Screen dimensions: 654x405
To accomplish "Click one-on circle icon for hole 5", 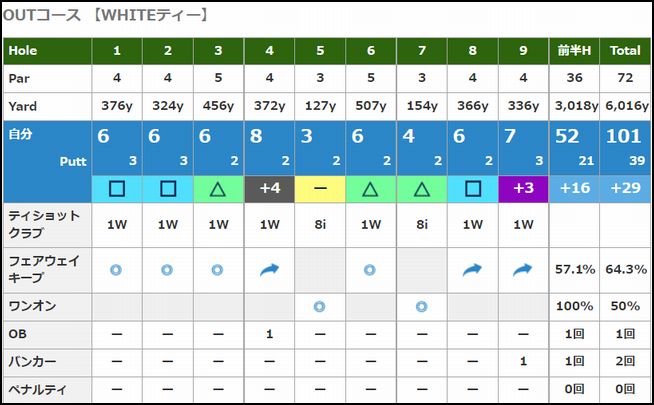I will tap(320, 306).
